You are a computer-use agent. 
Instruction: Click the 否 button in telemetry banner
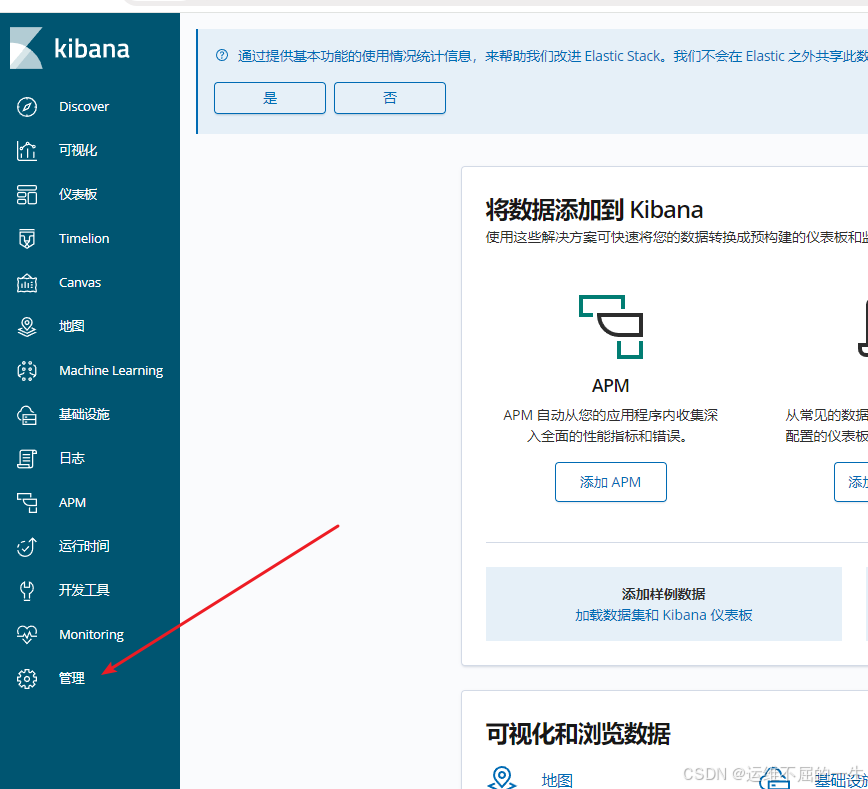click(x=390, y=98)
